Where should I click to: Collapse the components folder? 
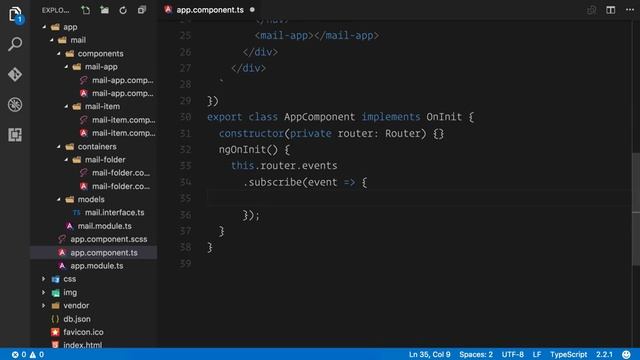59,53
